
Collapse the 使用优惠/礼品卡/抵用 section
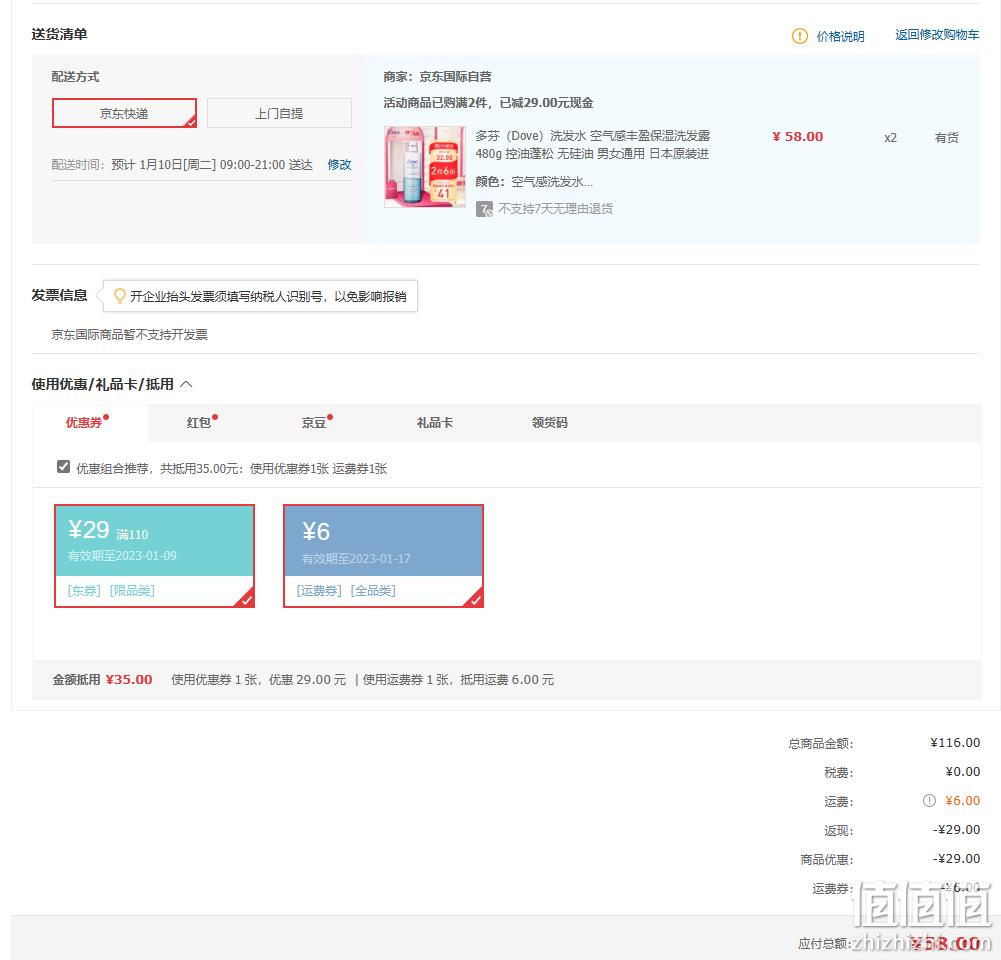186,384
